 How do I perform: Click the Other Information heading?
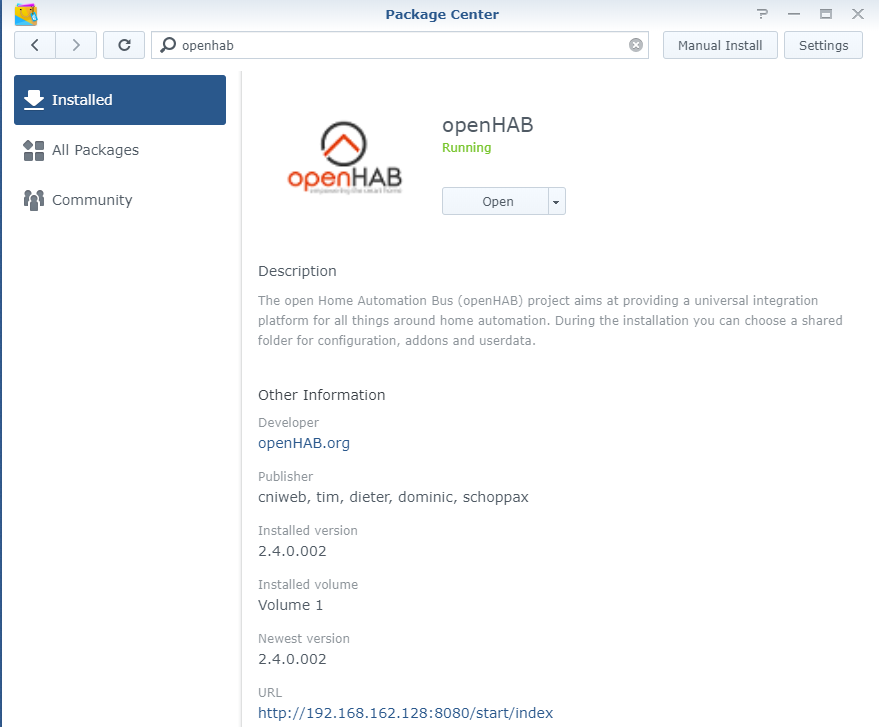321,395
